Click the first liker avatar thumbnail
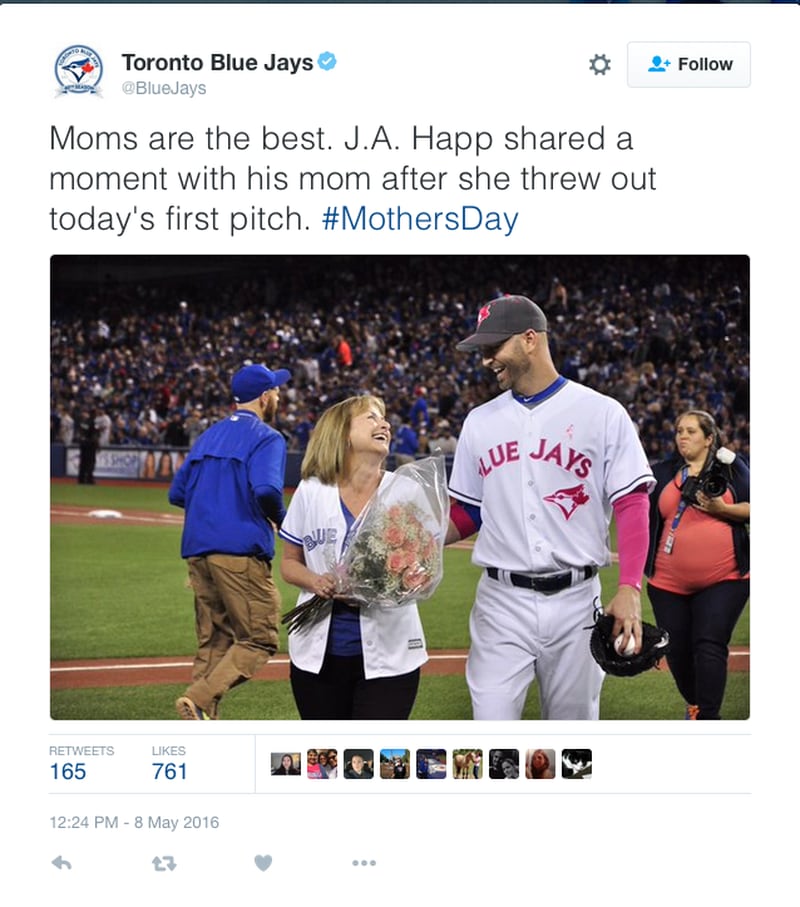800x907 pixels. 286,764
